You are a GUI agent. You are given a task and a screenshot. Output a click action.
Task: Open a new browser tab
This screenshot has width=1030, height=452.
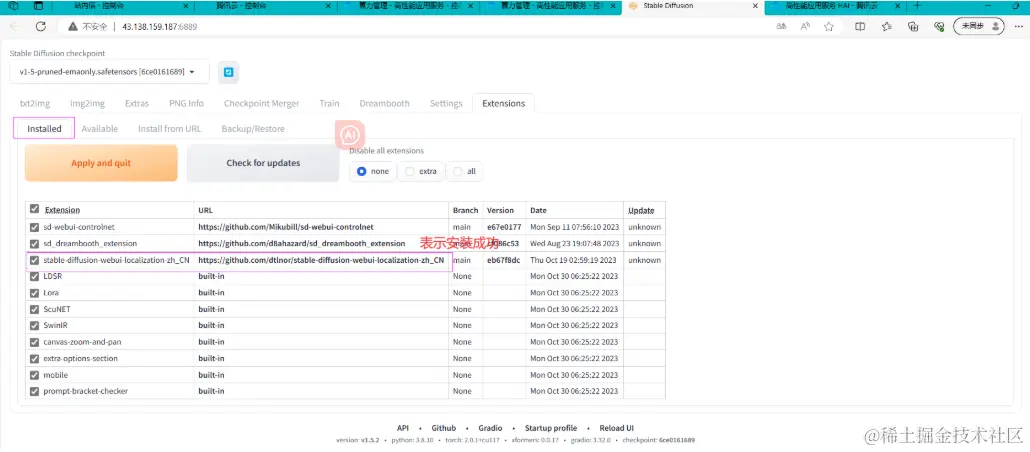pyautogui.click(x=917, y=6)
